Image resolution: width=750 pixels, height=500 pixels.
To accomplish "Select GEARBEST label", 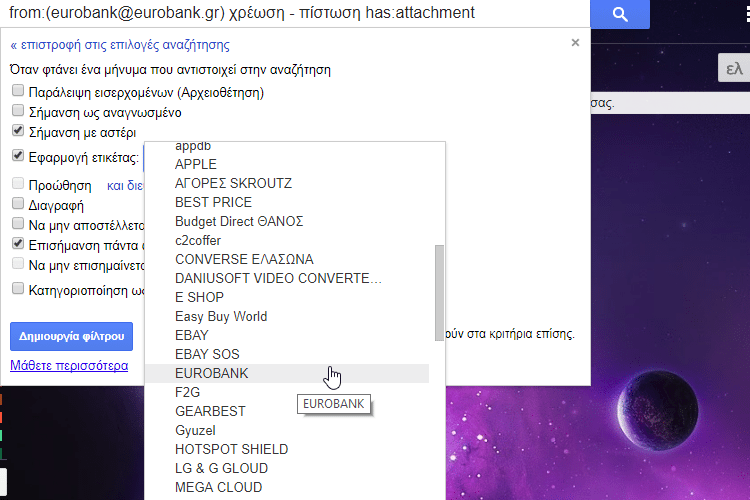I will click(x=287, y=411).
